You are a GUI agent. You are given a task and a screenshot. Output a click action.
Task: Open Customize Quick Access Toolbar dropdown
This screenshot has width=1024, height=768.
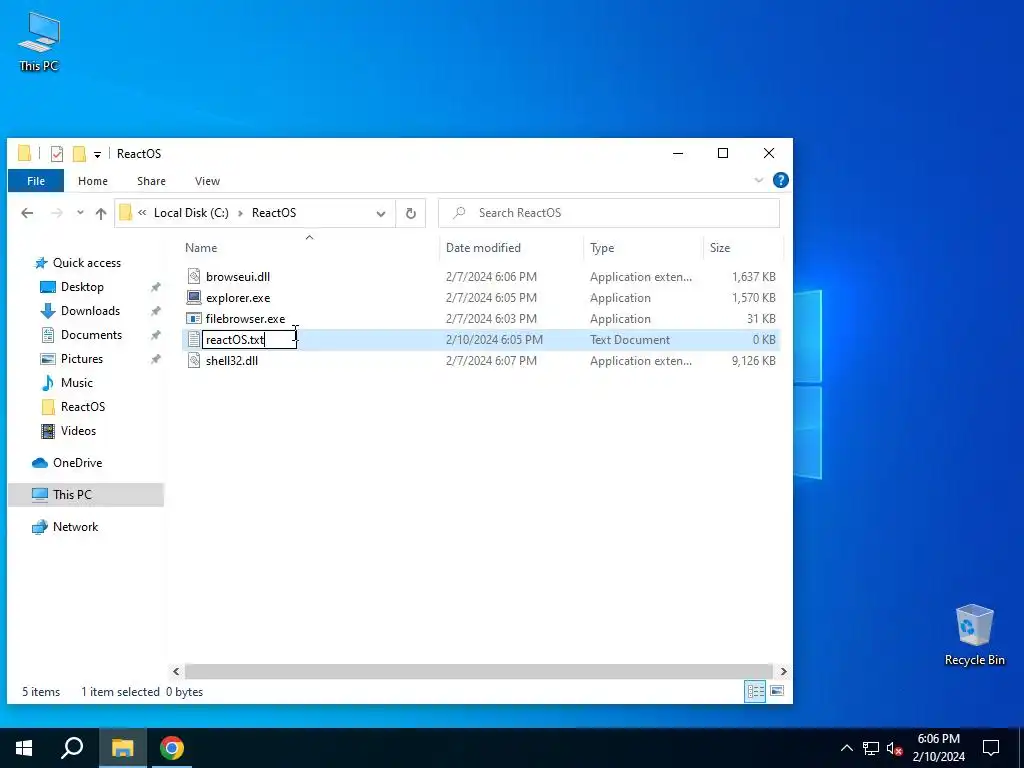[97, 154]
